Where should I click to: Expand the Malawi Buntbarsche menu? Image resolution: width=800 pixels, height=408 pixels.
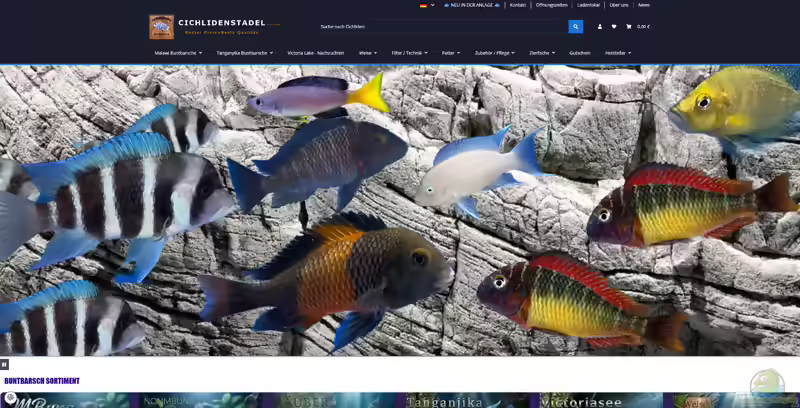click(179, 53)
